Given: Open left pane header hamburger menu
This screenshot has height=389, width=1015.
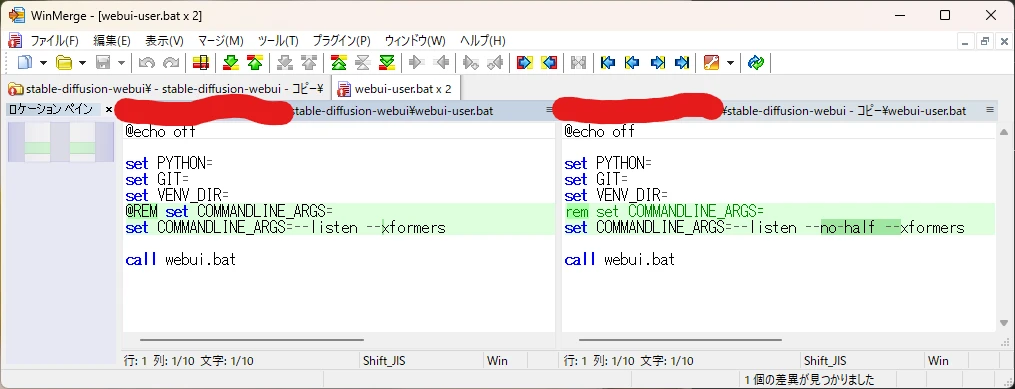Looking at the screenshot, I should [x=550, y=110].
